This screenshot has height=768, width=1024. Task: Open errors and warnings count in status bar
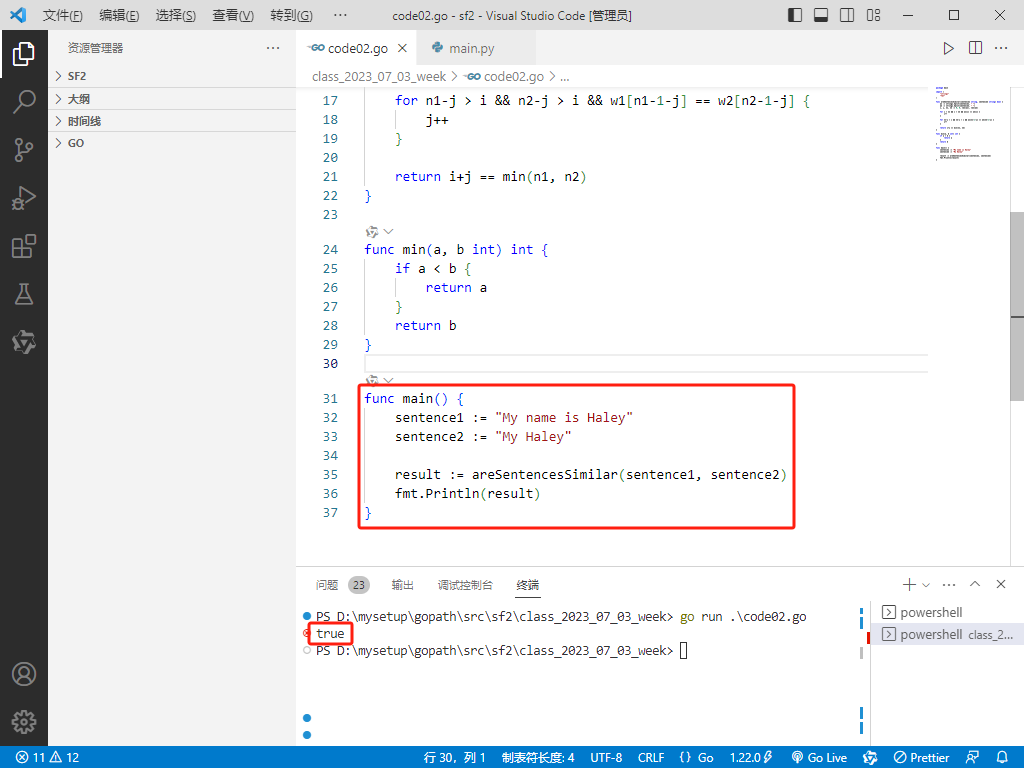(x=47, y=757)
